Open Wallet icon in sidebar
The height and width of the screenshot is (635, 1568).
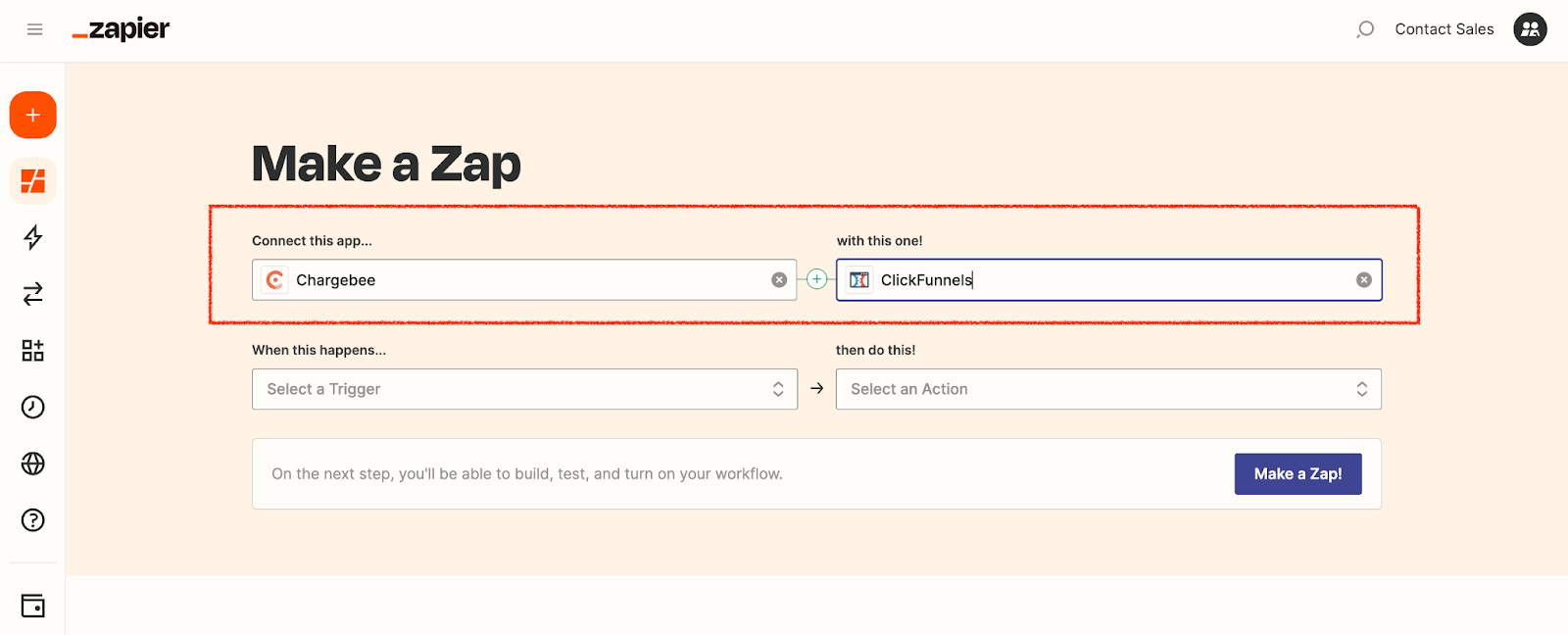[33, 606]
